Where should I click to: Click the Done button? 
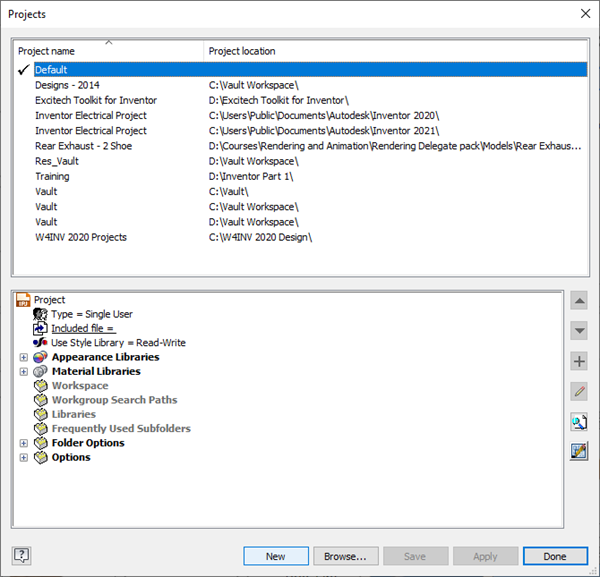[x=555, y=556]
